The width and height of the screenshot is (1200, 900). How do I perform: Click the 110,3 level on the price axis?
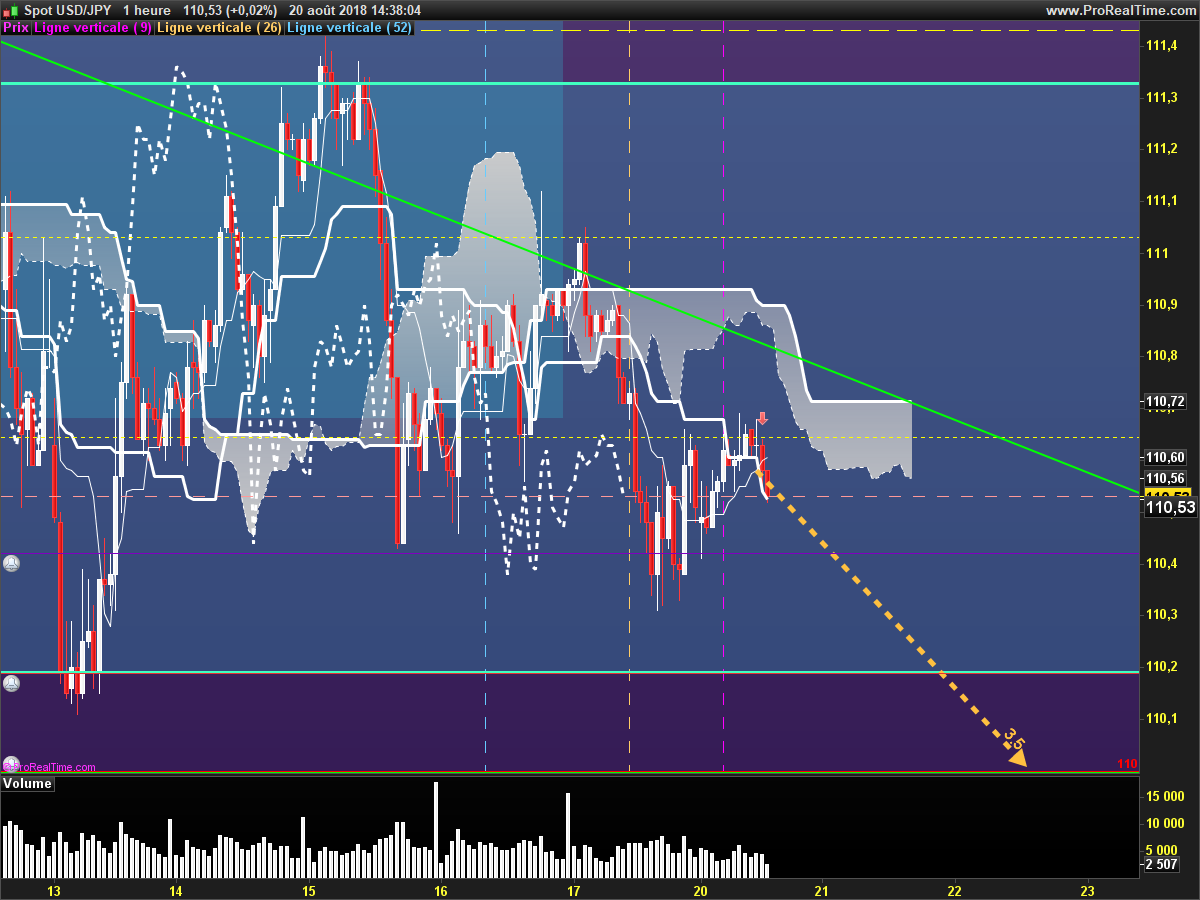[1161, 614]
